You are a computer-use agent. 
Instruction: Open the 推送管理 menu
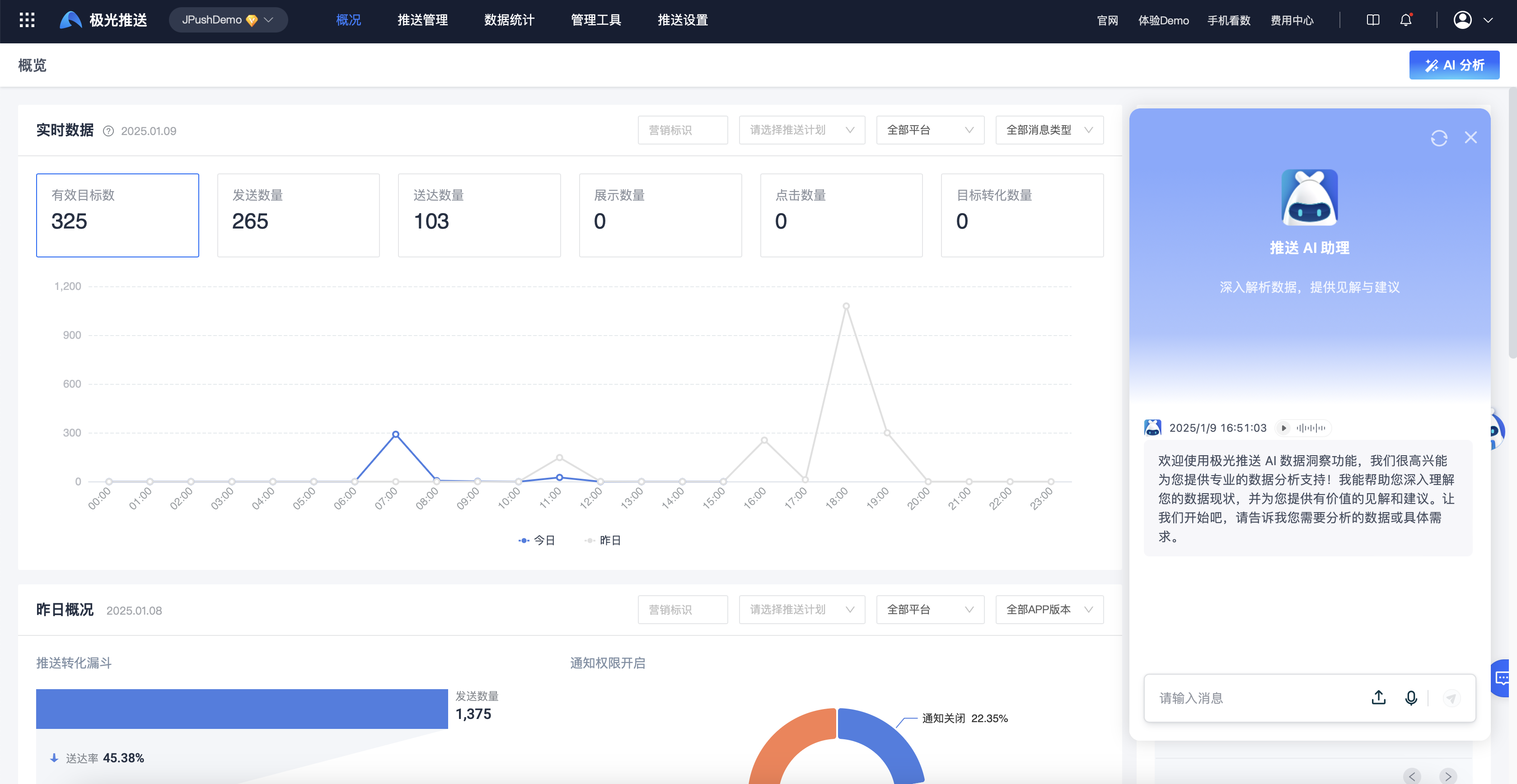(x=422, y=20)
